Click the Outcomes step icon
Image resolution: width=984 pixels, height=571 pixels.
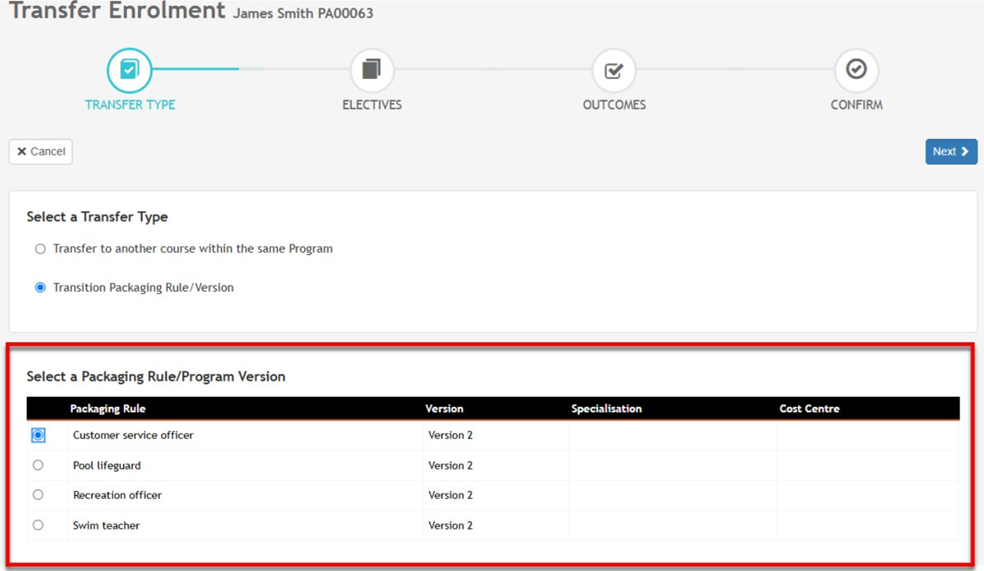coord(614,70)
